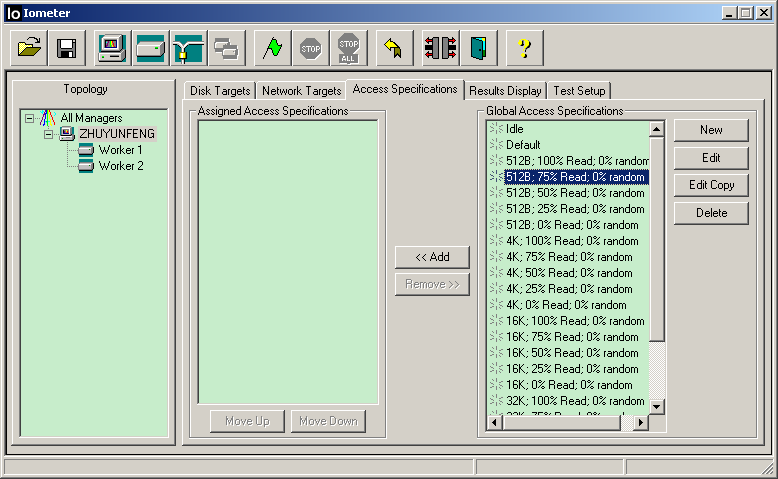This screenshot has width=778, height=479.
Task: Click the Delete specification button
Action: point(711,213)
